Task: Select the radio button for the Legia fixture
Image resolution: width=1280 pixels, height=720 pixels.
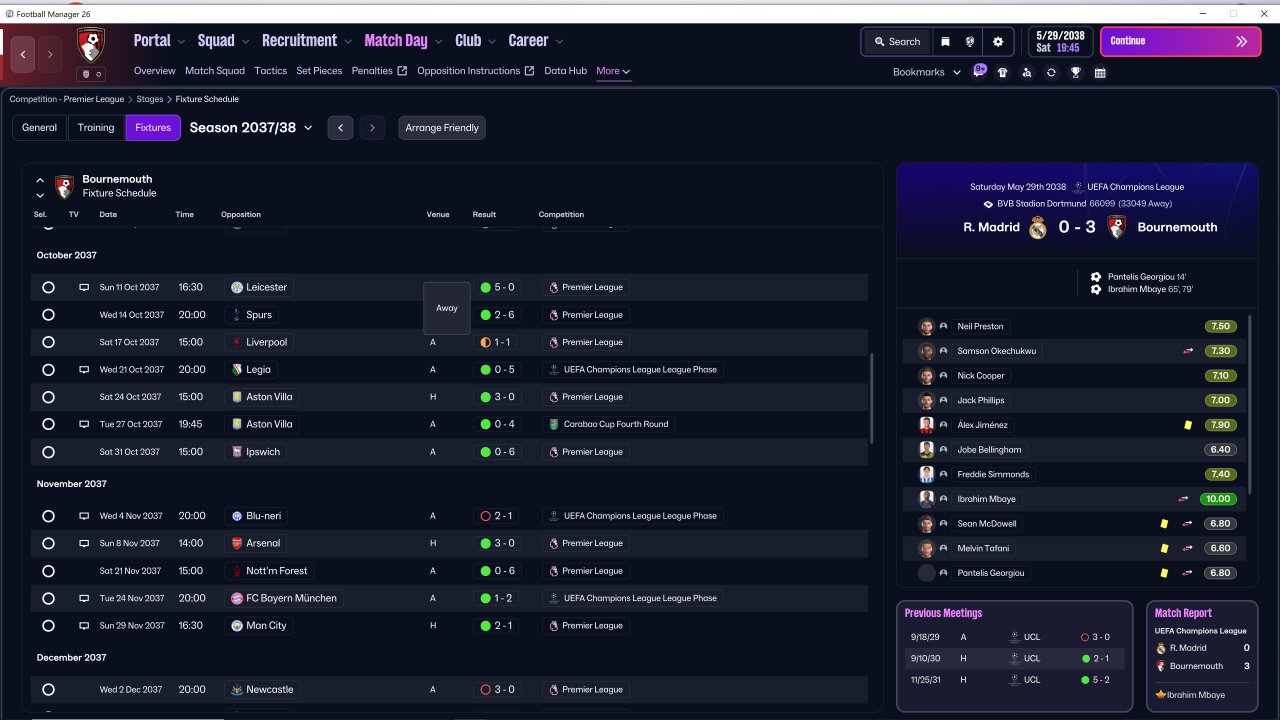Action: [48, 369]
